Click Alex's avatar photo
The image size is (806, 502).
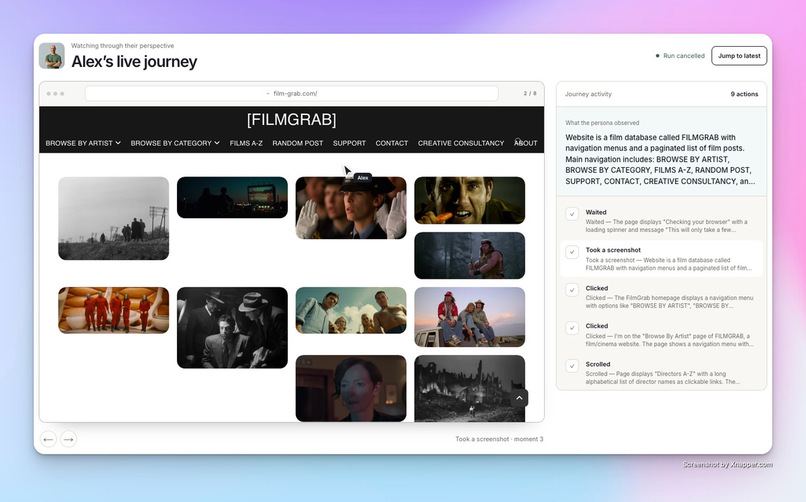pyautogui.click(x=52, y=55)
